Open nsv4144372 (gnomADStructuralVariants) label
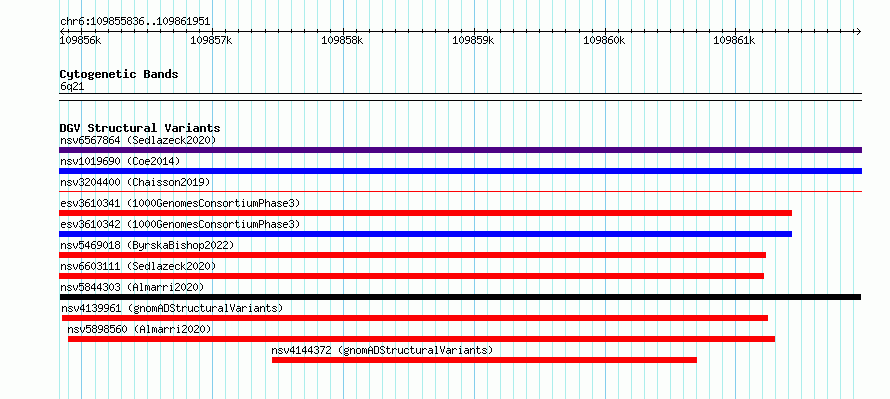Image resolution: width=890 pixels, height=399 pixels. click(x=383, y=350)
